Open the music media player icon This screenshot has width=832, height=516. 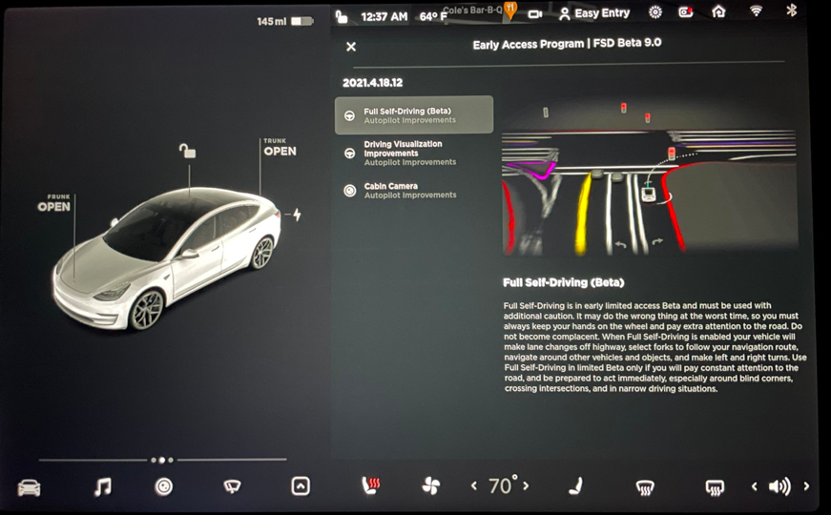point(102,486)
